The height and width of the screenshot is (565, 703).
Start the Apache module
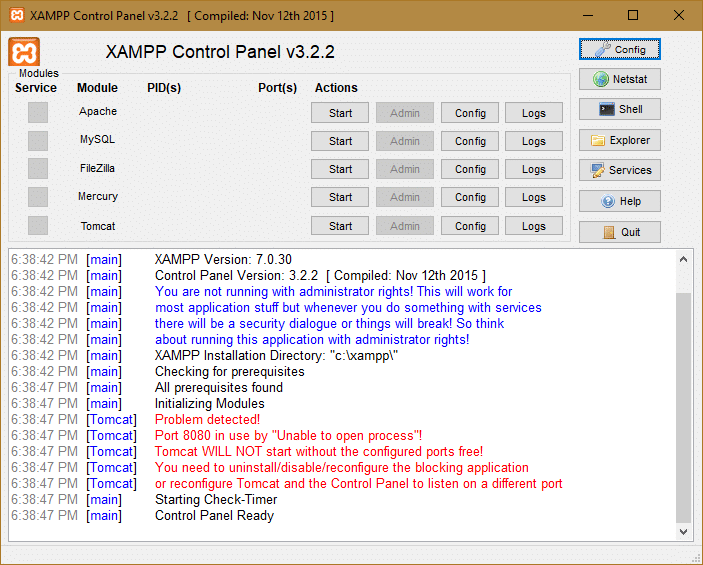(340, 113)
